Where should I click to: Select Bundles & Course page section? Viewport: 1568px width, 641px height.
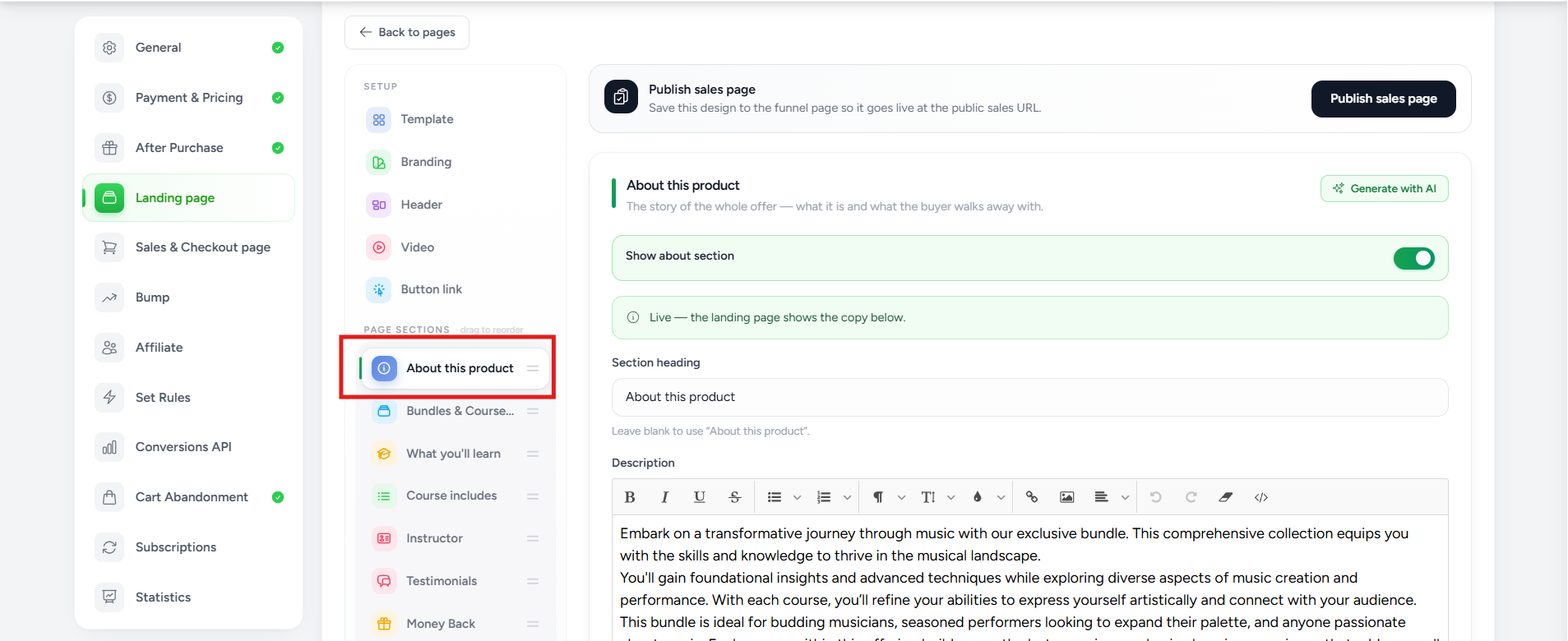click(x=456, y=411)
